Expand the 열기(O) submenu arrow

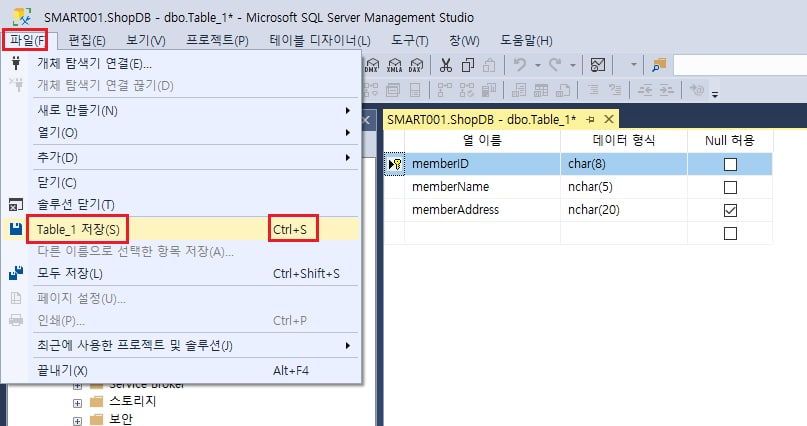348,133
